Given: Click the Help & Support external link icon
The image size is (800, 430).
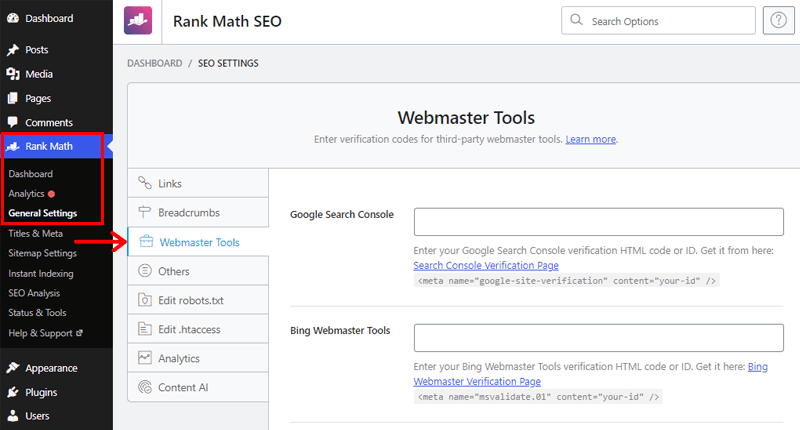Looking at the screenshot, I should [79, 333].
